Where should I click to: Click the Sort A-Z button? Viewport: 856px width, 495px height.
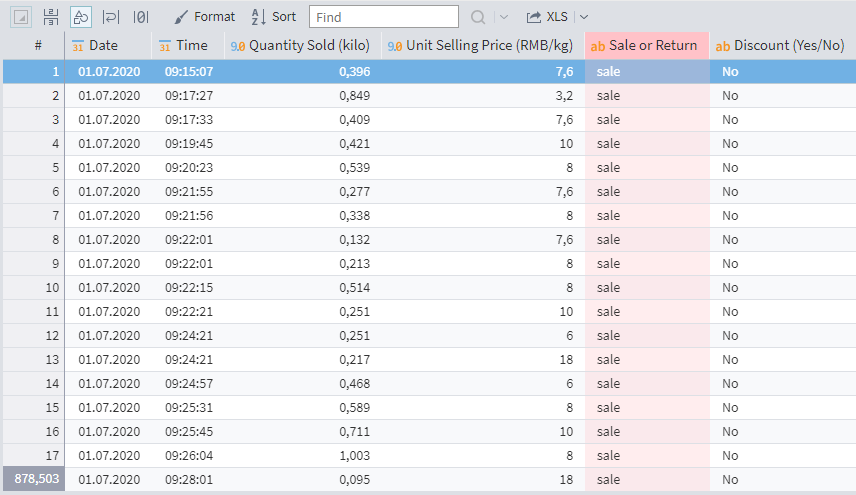pyautogui.click(x=273, y=17)
